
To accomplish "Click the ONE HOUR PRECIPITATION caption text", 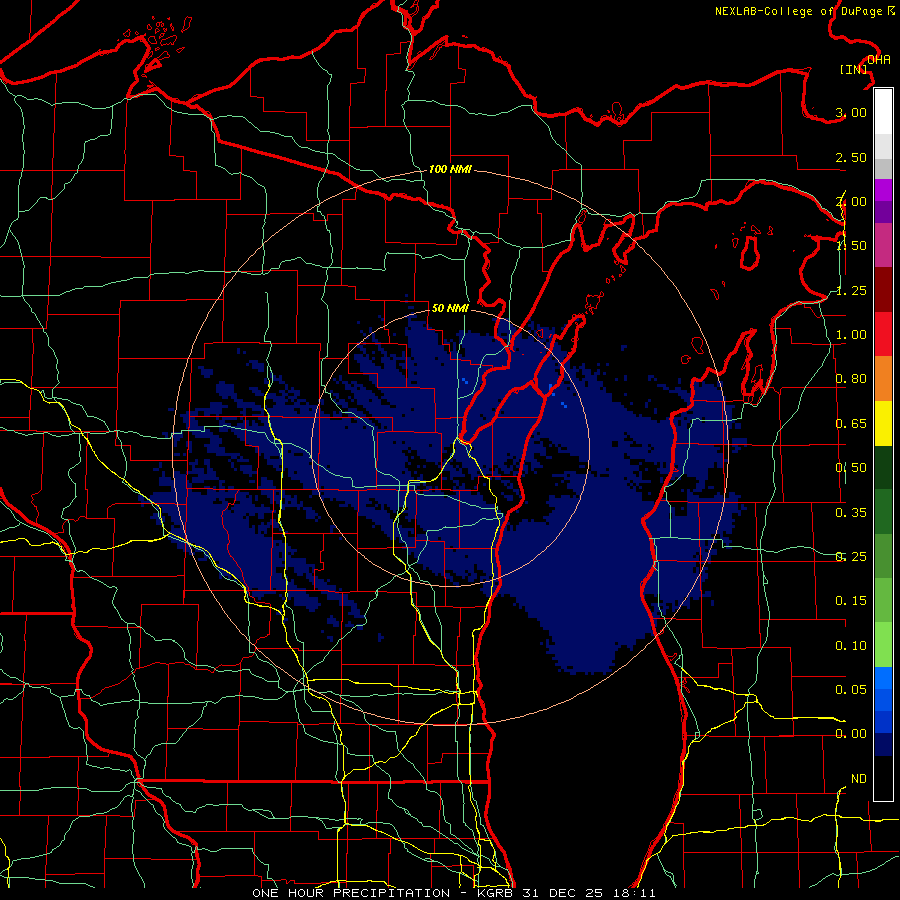I will (x=351, y=893).
